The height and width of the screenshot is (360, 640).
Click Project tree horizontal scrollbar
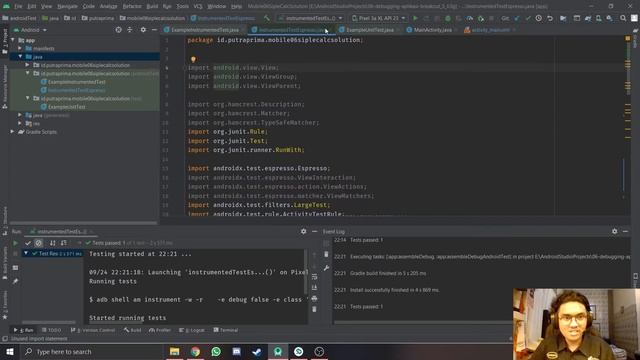pyautogui.click(x=83, y=223)
